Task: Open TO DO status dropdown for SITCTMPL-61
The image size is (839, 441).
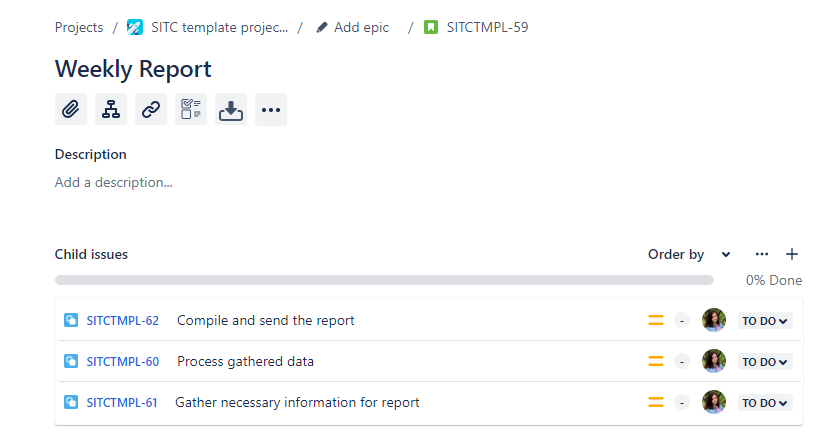Action: point(765,403)
